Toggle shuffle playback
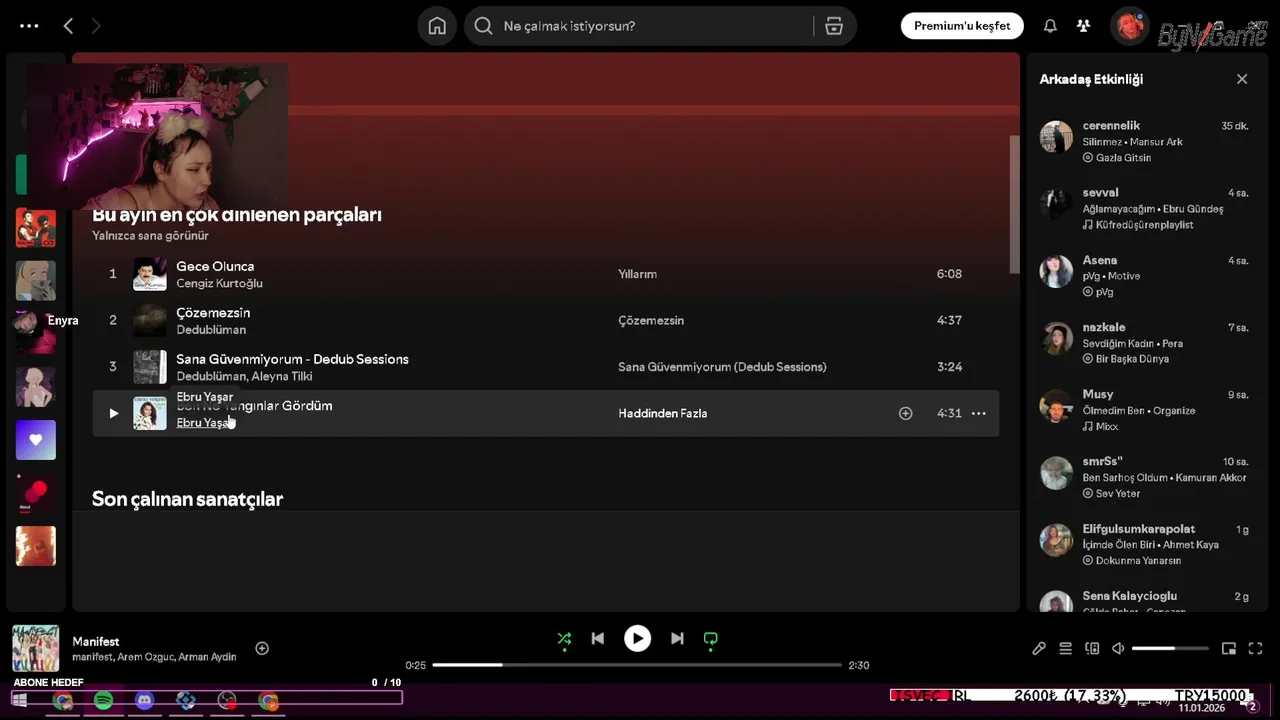 point(564,638)
